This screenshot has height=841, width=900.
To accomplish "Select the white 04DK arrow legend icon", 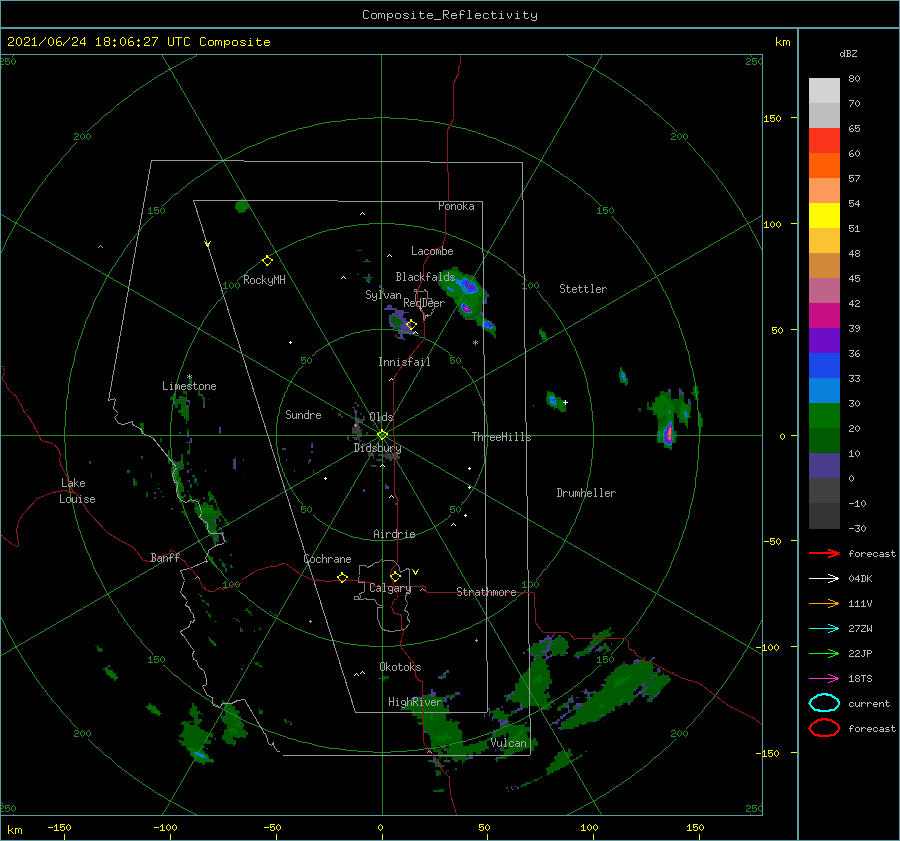I will coord(824,578).
